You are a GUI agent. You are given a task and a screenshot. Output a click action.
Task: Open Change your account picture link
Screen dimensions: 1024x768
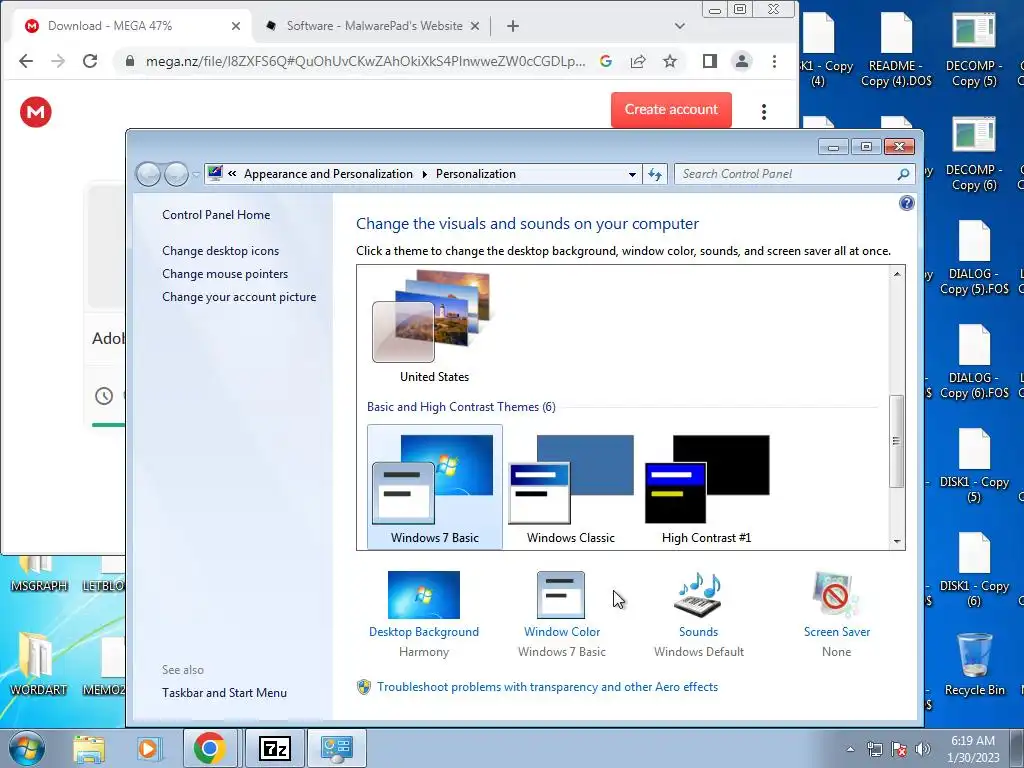click(x=239, y=296)
